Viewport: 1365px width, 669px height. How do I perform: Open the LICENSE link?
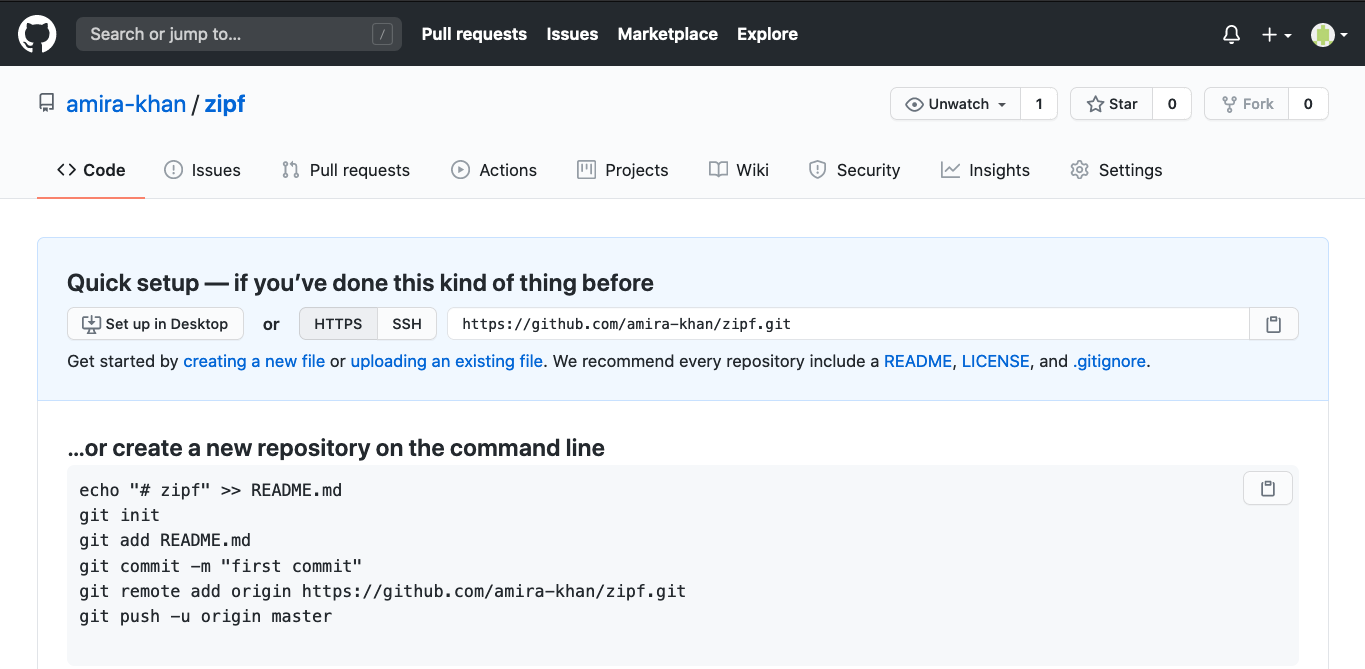tap(996, 361)
